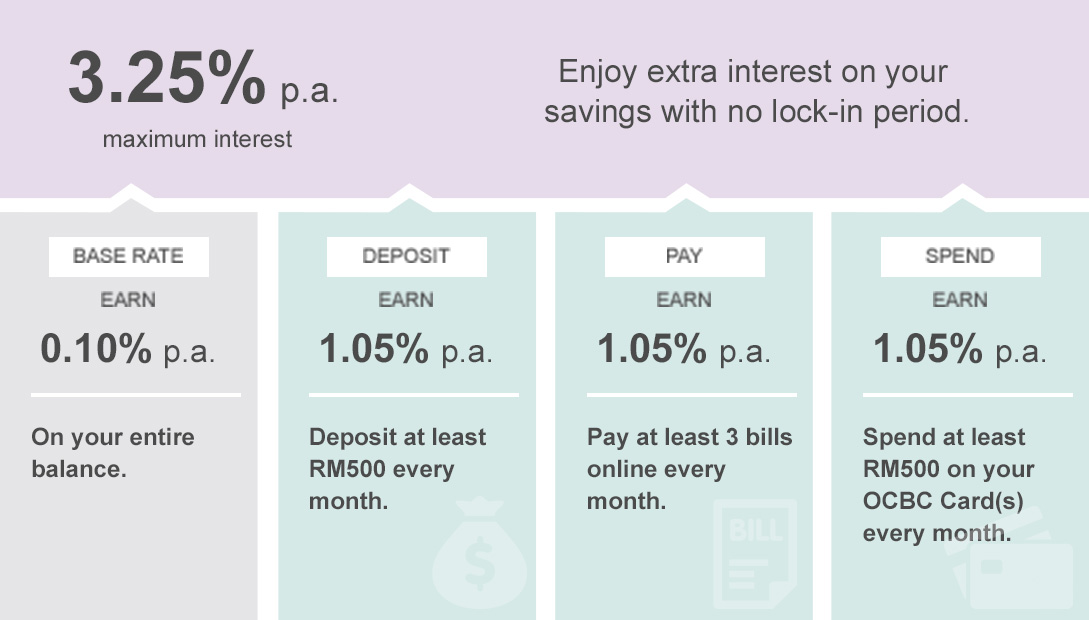
Task: Click the money bag dollar icon
Action: point(479,553)
